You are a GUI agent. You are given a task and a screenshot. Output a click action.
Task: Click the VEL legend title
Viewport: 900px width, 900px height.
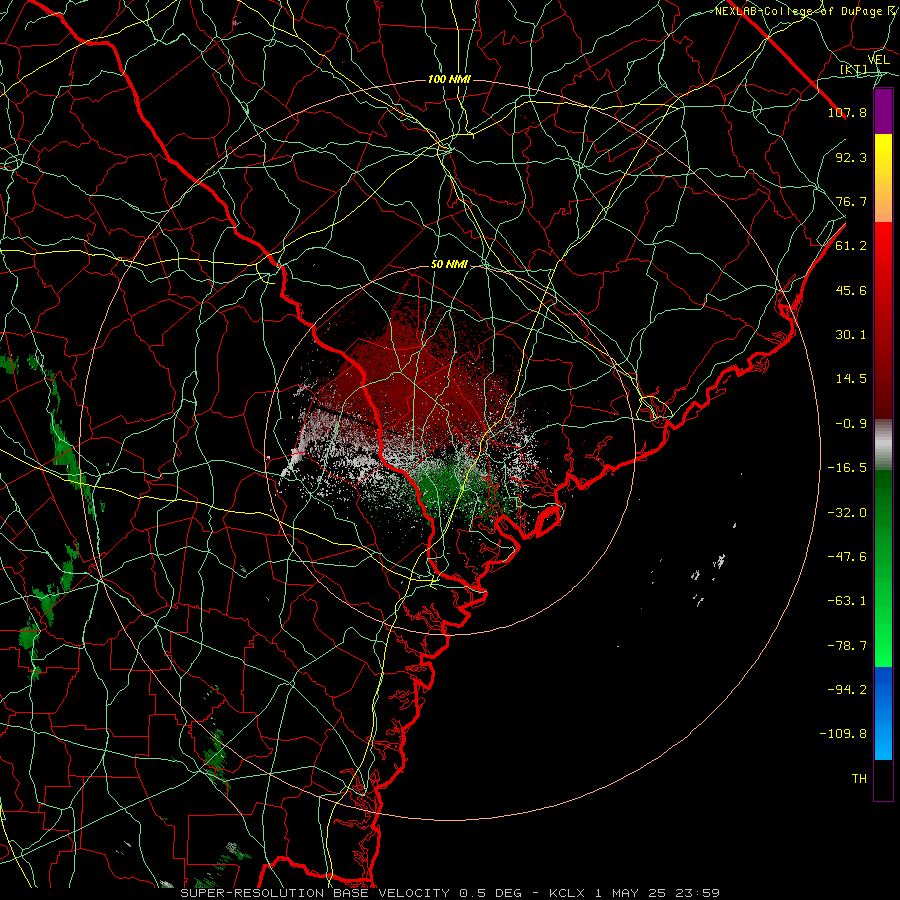[878, 60]
